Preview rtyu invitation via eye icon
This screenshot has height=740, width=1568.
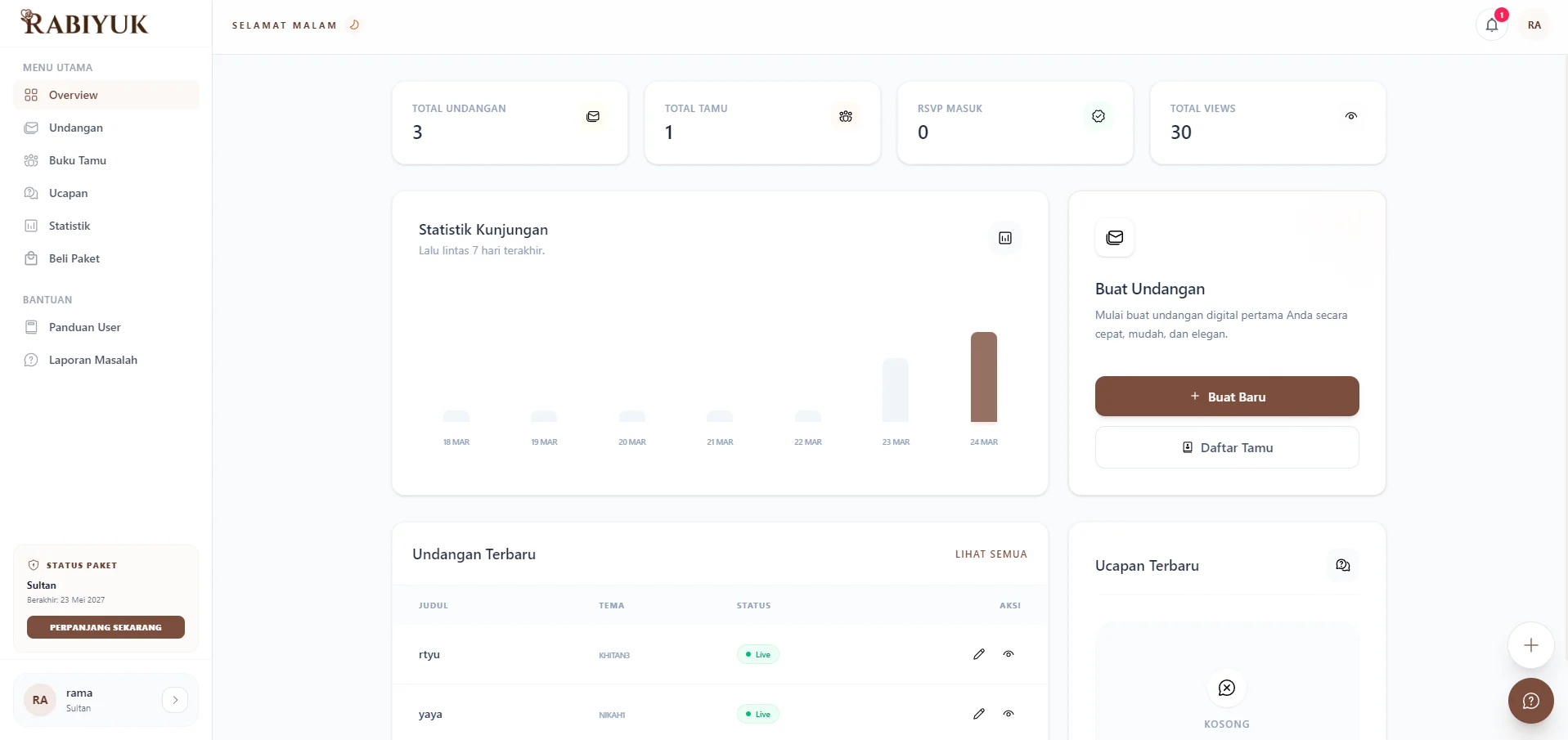pyautogui.click(x=1009, y=654)
